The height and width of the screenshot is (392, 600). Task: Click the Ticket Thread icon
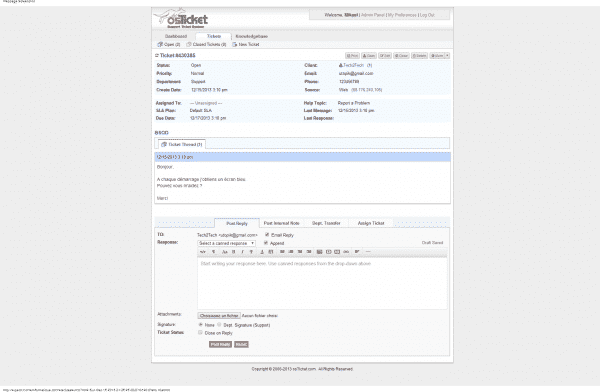click(x=164, y=144)
